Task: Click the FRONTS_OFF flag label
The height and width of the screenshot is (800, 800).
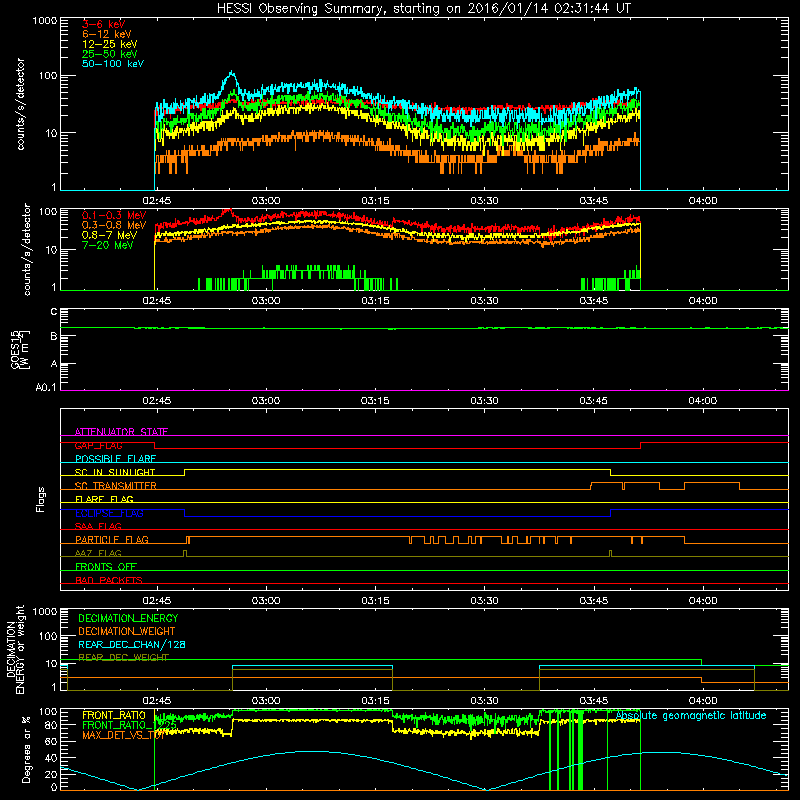Action: click(106, 567)
